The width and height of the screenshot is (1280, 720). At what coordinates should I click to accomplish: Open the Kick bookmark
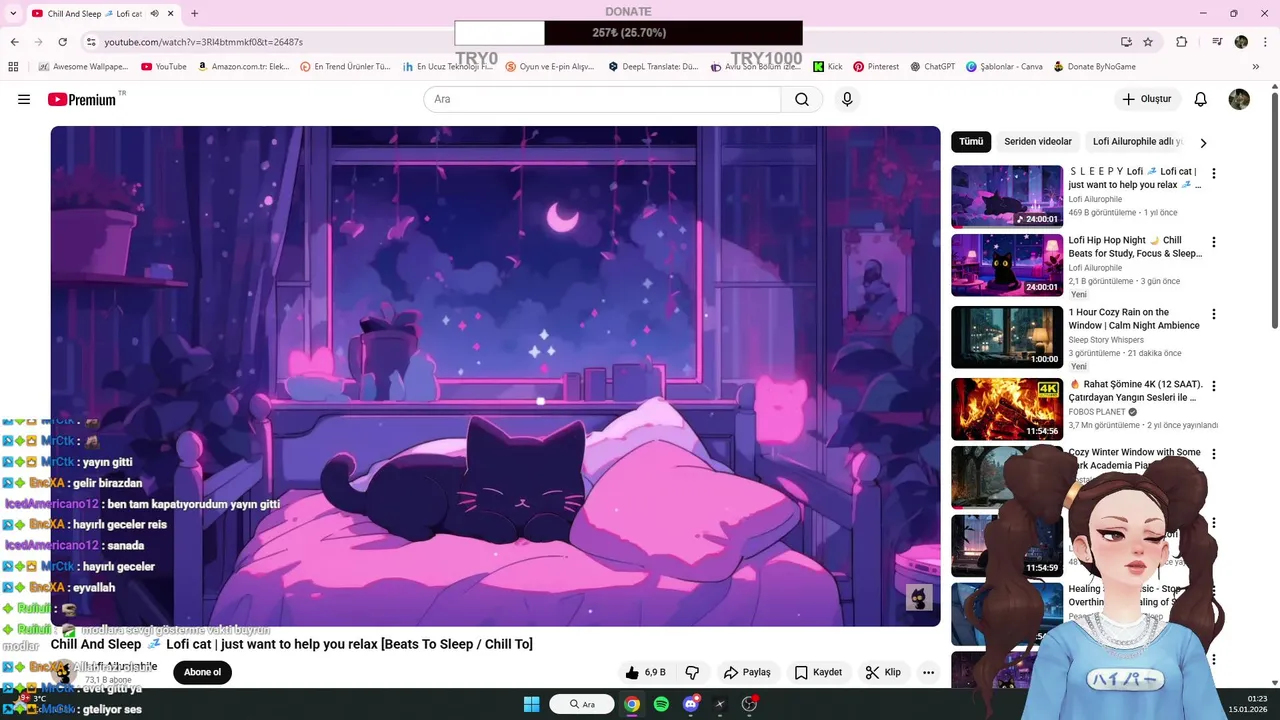pos(828,67)
